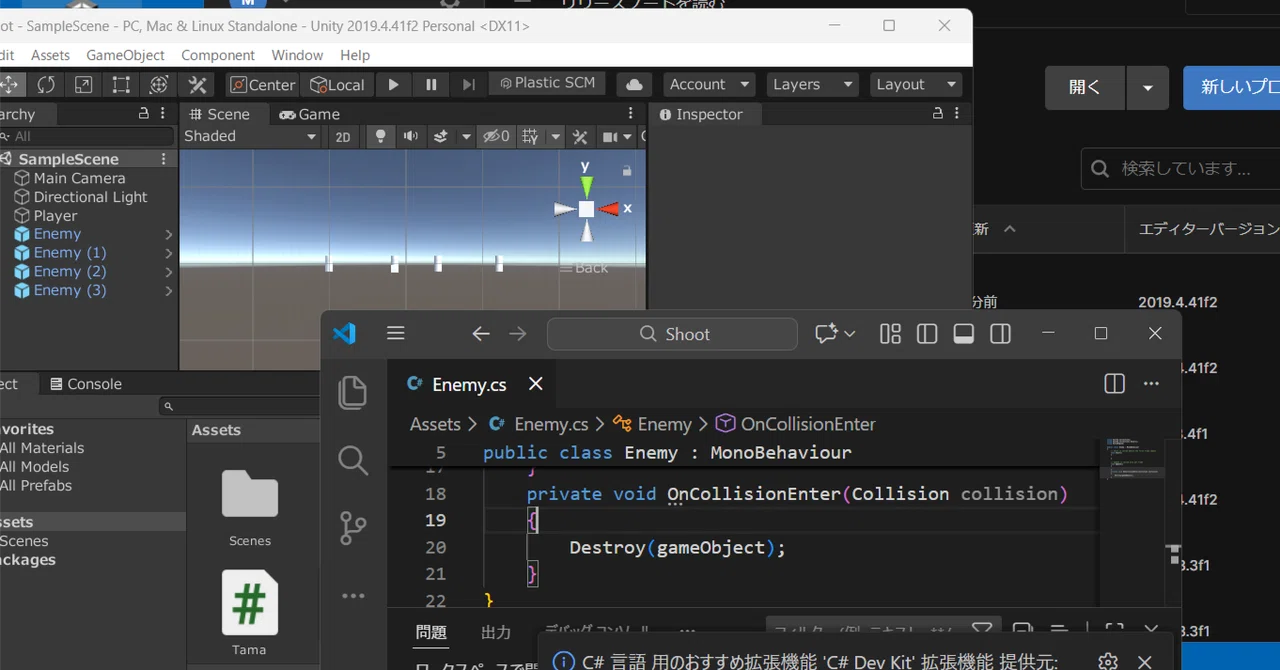
Task: Toggle hidden objects visibility counter
Action: 496,137
